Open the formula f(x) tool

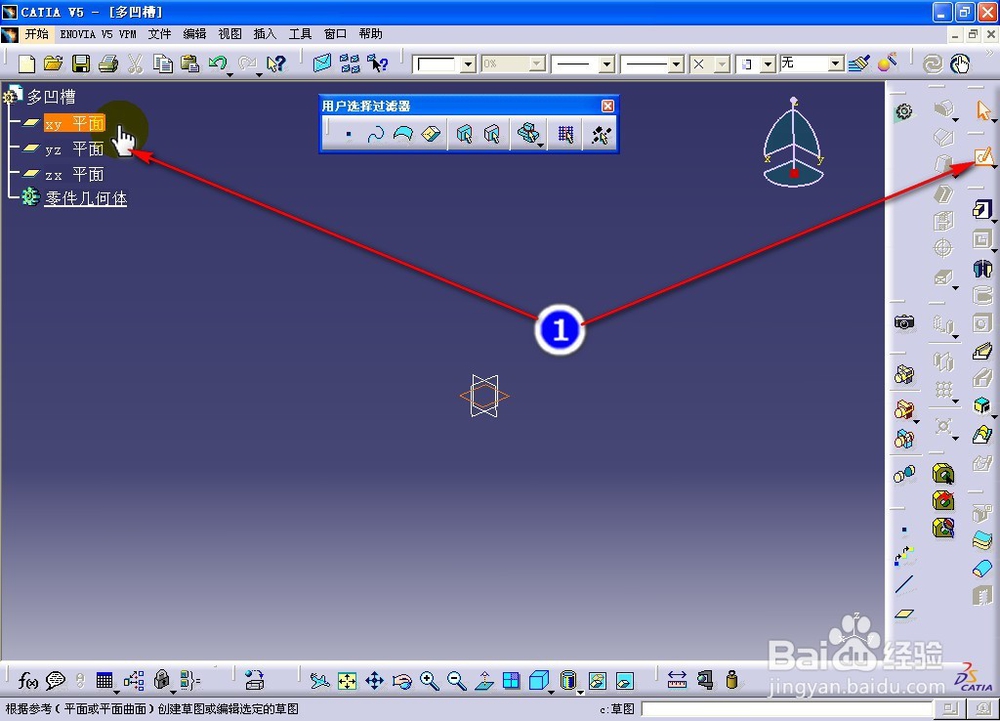pos(27,681)
